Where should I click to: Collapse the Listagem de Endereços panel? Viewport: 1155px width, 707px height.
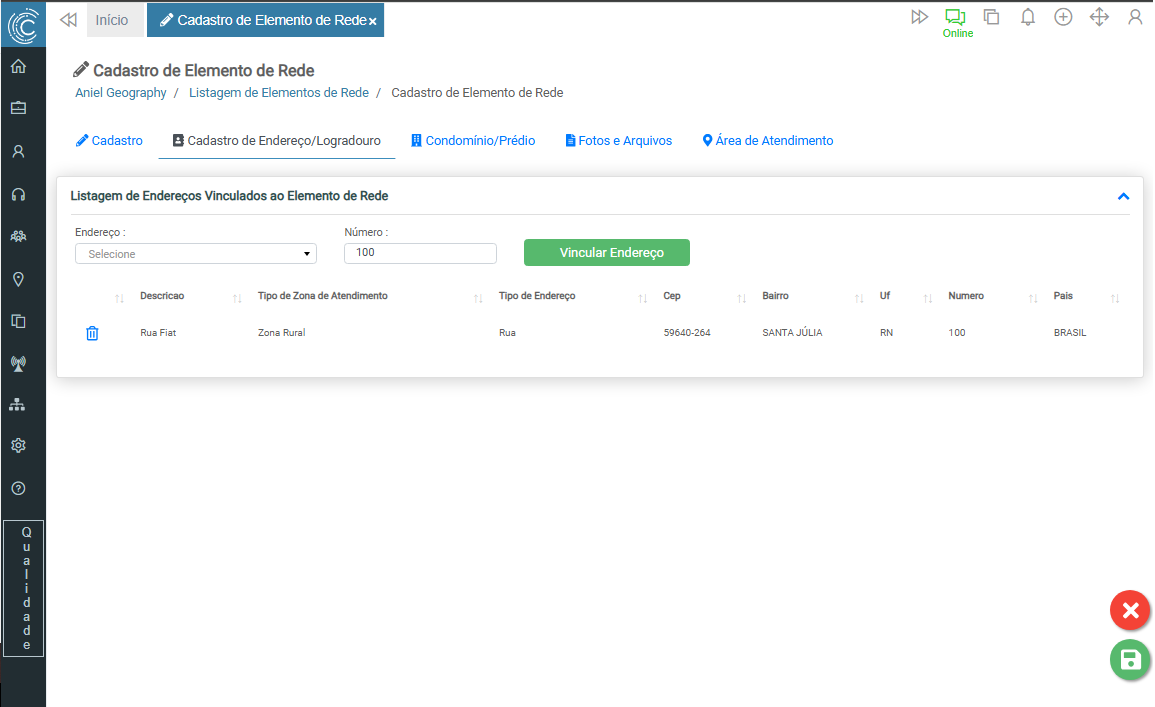(x=1123, y=197)
